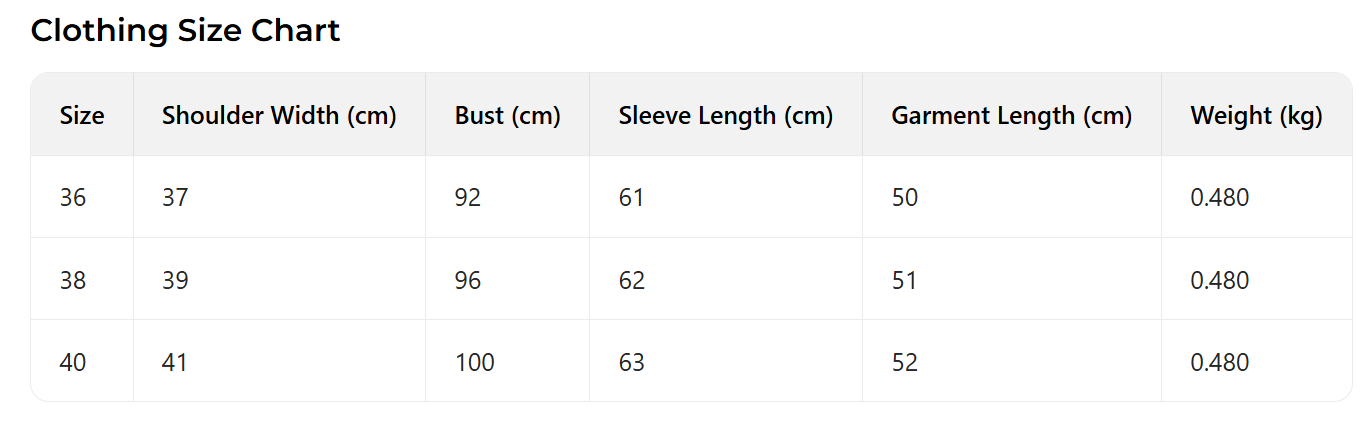Viewport: 1369px width, 425px height.
Task: Click shoulder width value 41
Action: [x=175, y=362]
